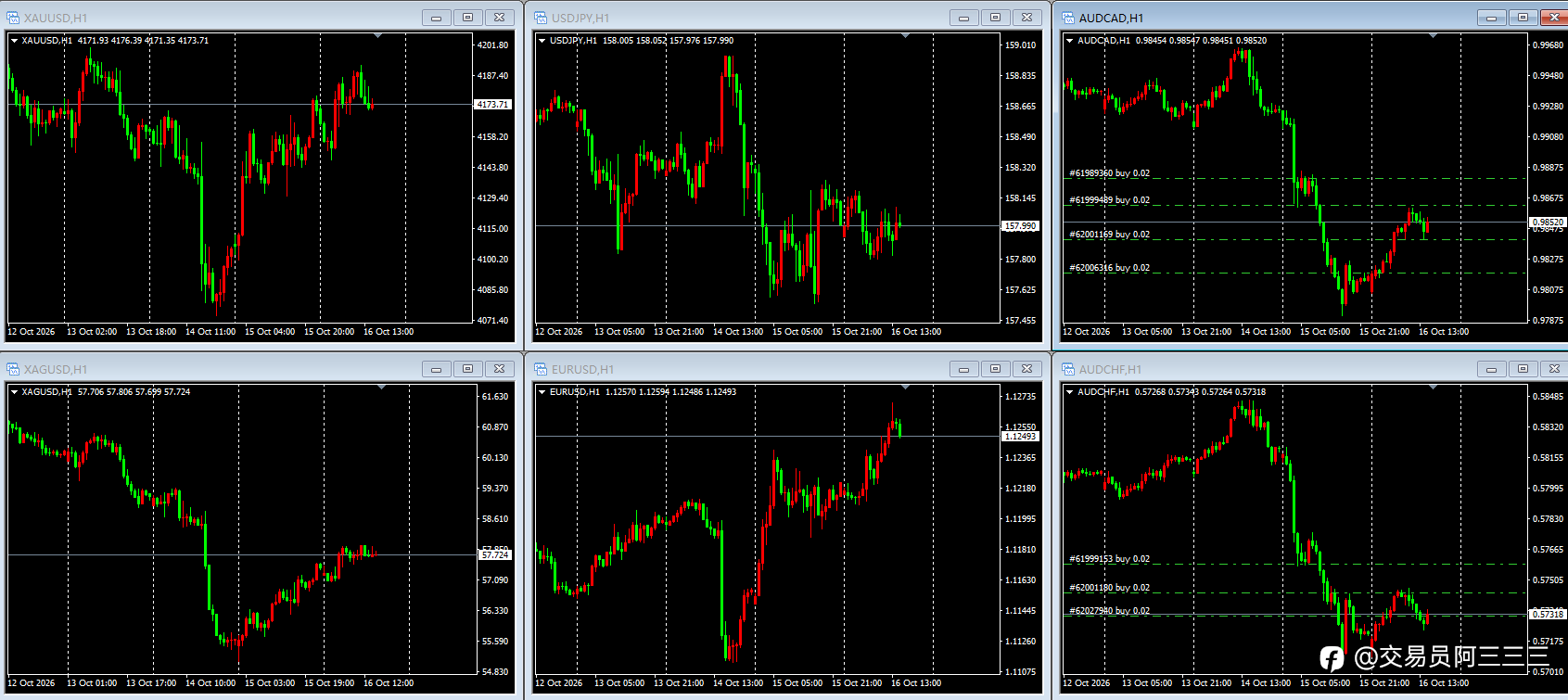Open the USDJPY chart's top-left triangle menu
This screenshot has width=1568, height=700.
point(542,41)
